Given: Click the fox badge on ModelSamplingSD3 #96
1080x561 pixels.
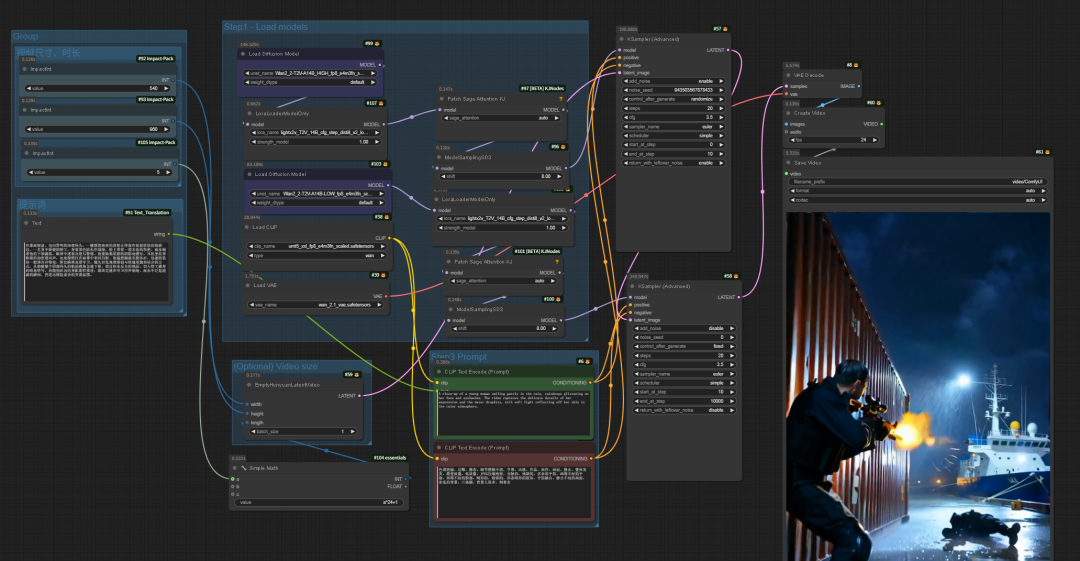Looking at the screenshot, I should point(563,147).
